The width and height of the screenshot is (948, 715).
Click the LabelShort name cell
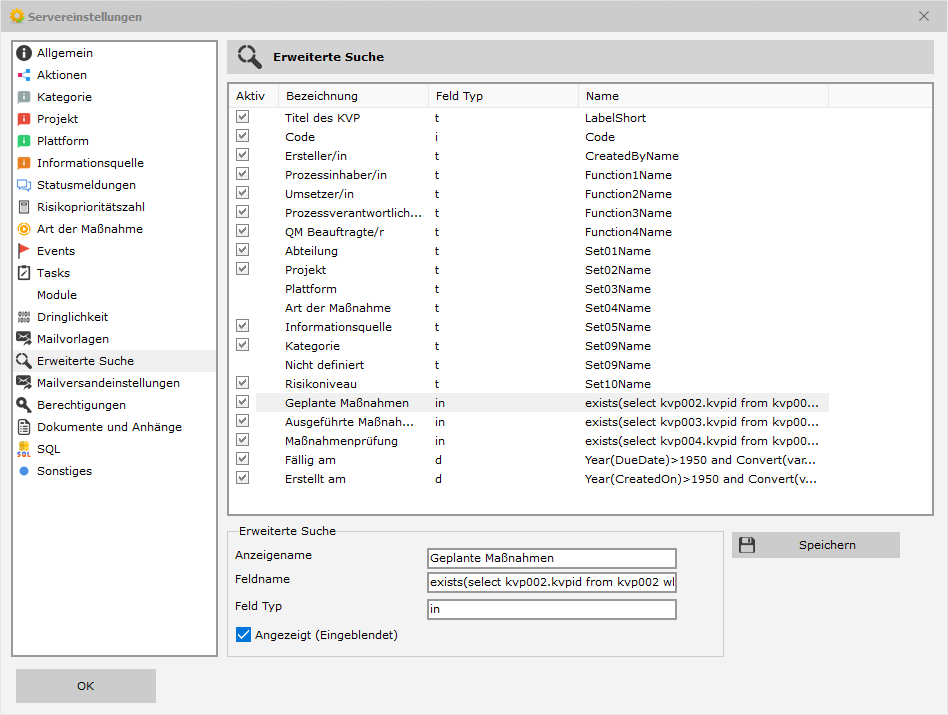pos(615,118)
